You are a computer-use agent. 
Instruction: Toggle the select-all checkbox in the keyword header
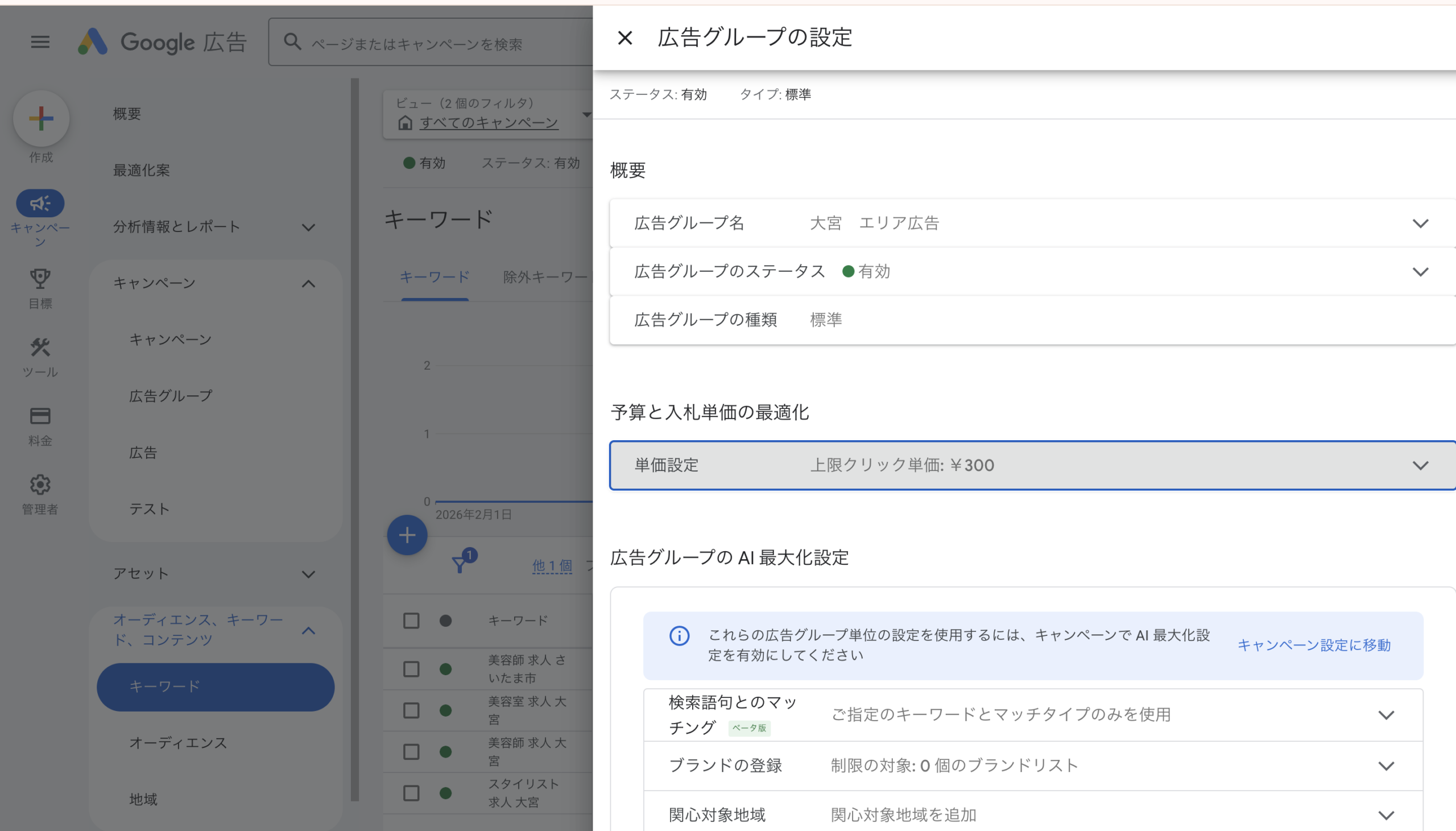[x=411, y=621]
